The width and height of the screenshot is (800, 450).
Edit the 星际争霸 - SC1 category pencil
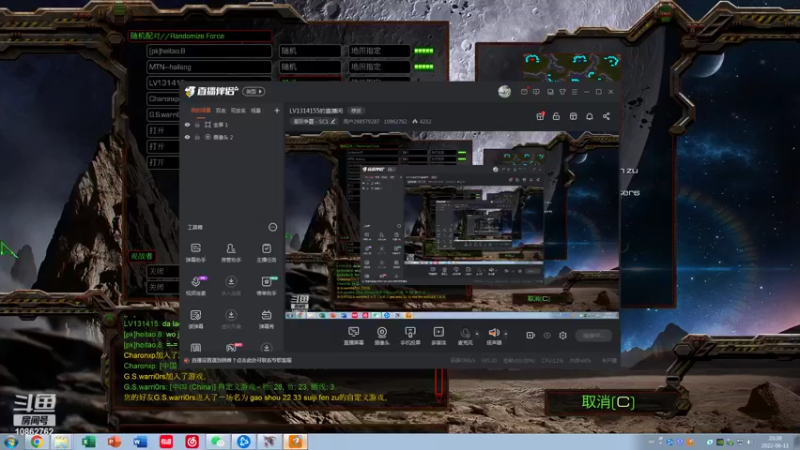(333, 121)
